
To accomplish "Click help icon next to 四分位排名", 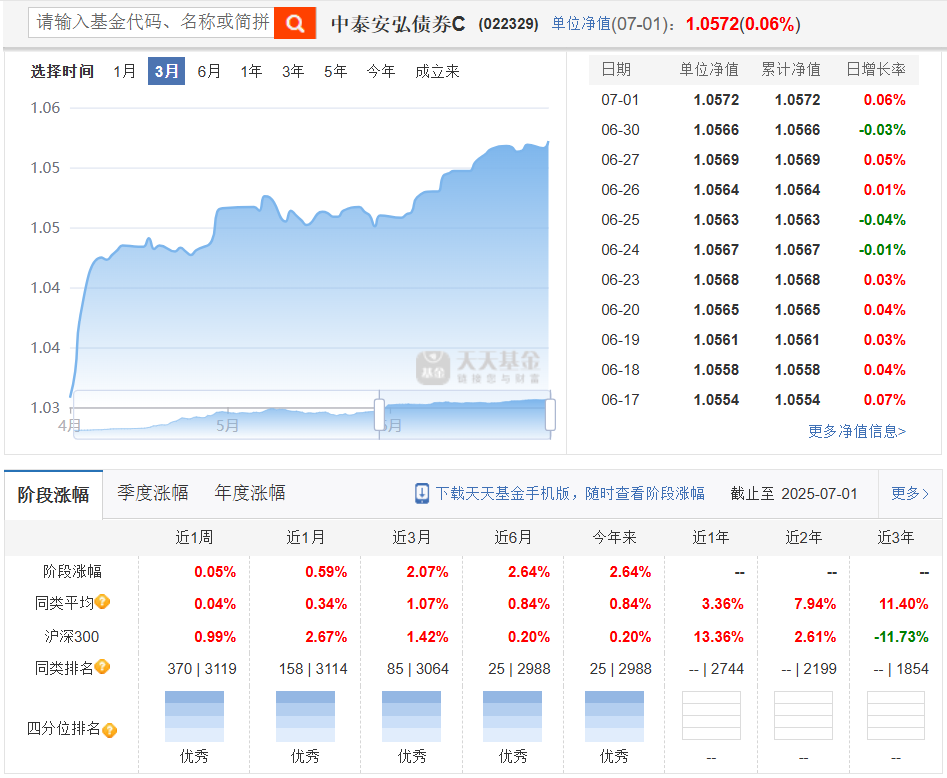I will pos(109,730).
